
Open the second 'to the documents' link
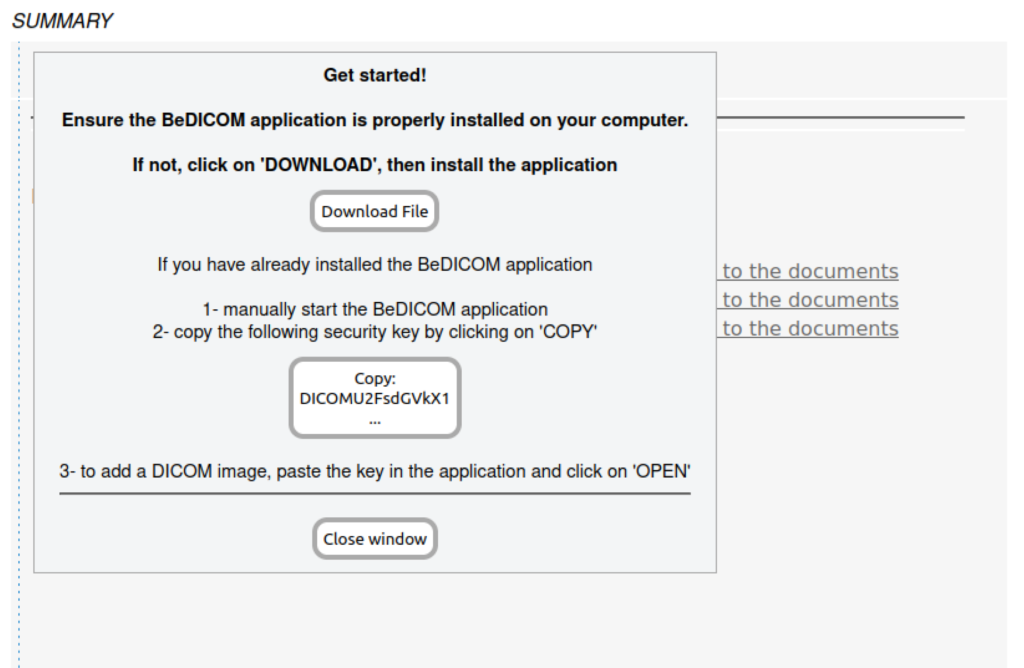coord(810,300)
